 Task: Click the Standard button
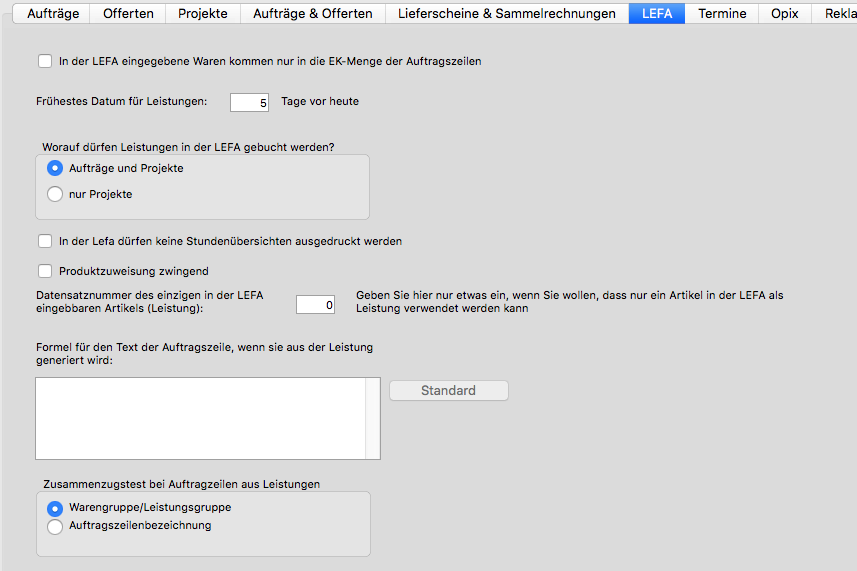click(x=448, y=390)
